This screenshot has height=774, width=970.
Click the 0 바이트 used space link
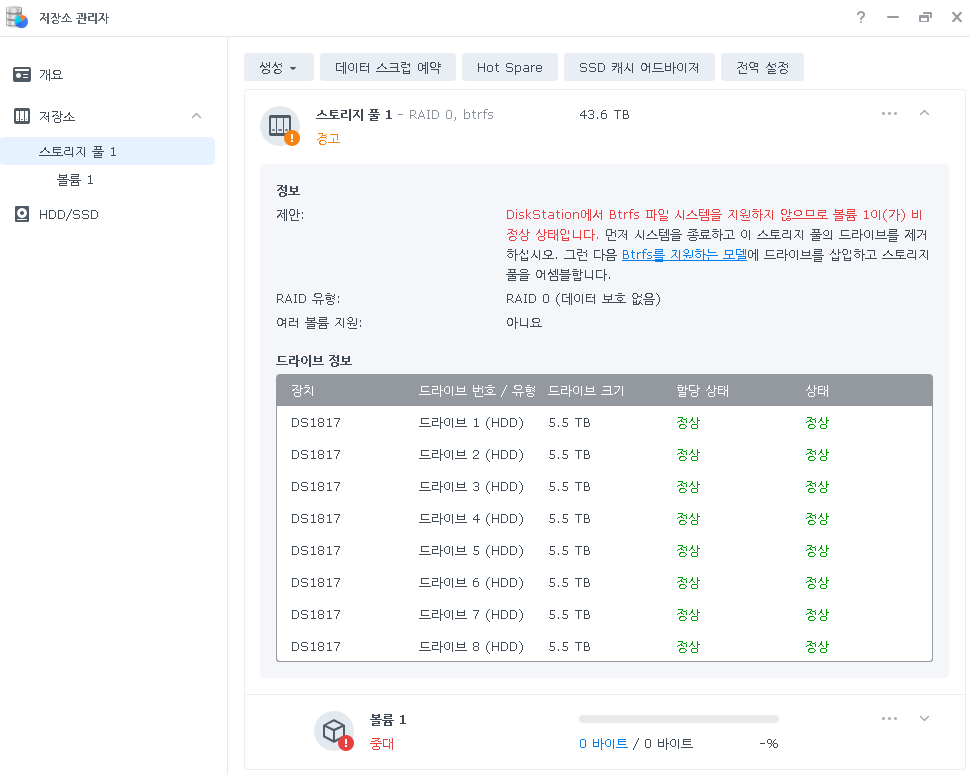coord(603,744)
